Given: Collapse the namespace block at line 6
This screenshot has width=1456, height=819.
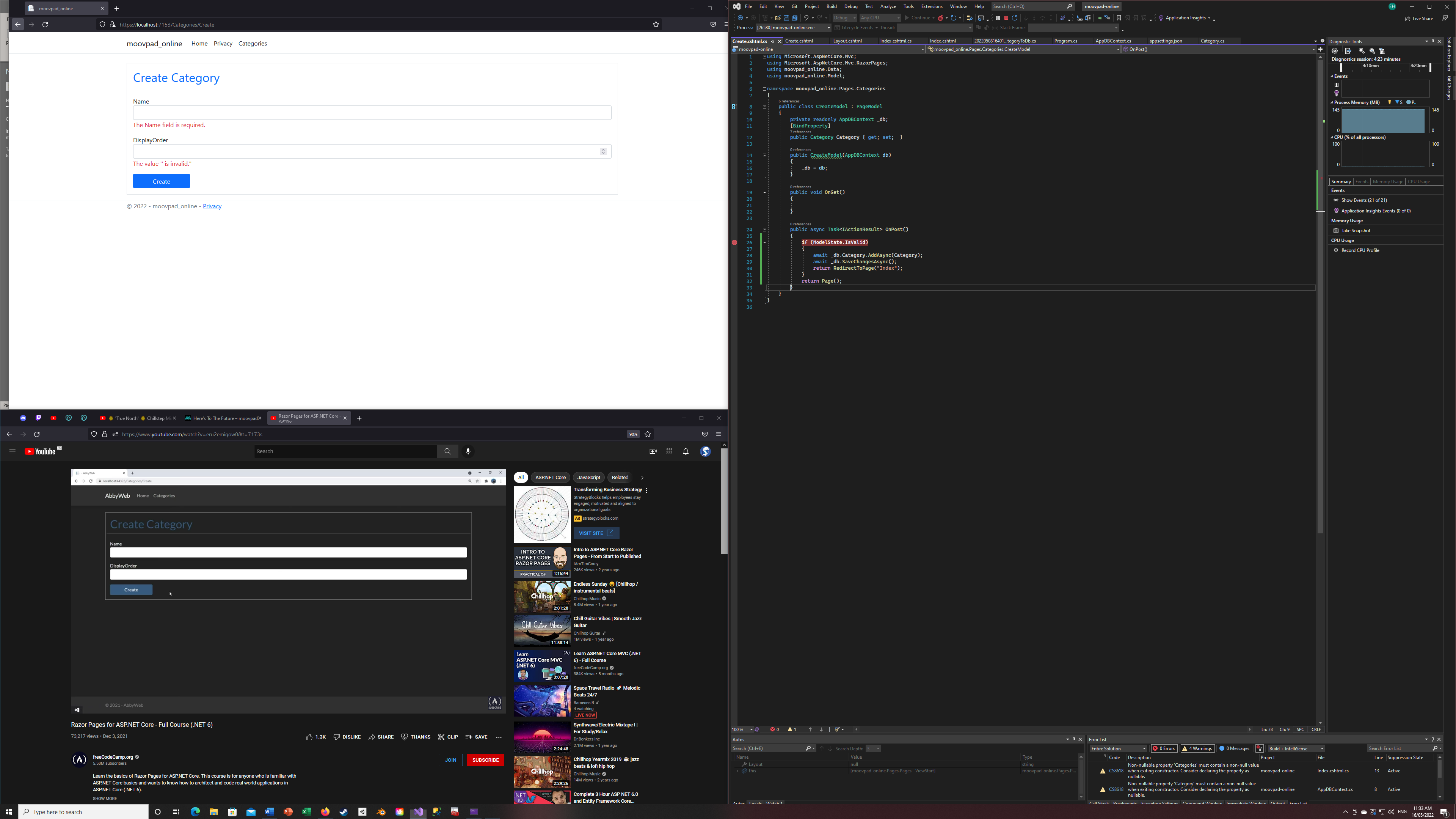Looking at the screenshot, I should pyautogui.click(x=764, y=89).
